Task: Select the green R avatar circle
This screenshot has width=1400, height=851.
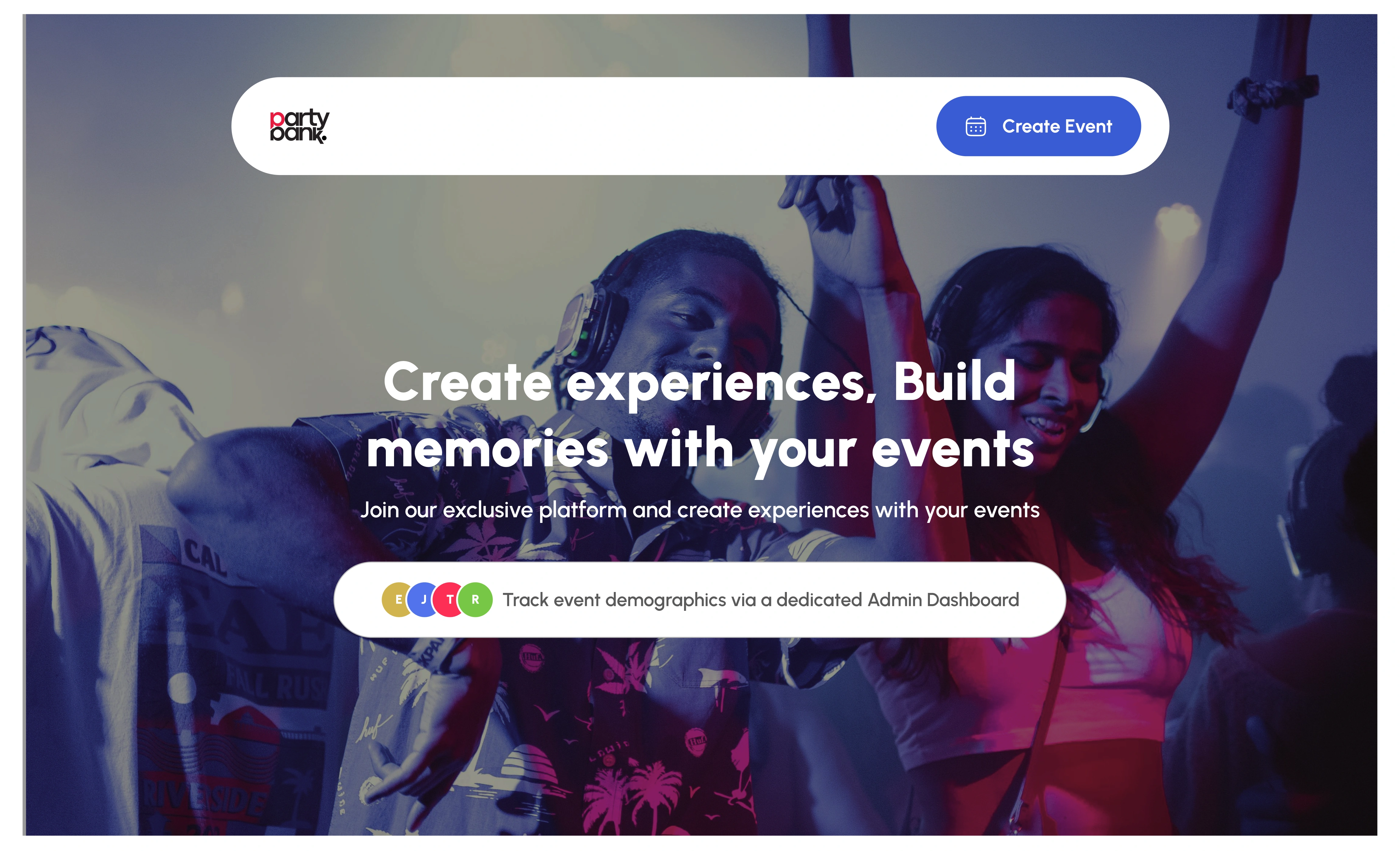Action: click(476, 599)
